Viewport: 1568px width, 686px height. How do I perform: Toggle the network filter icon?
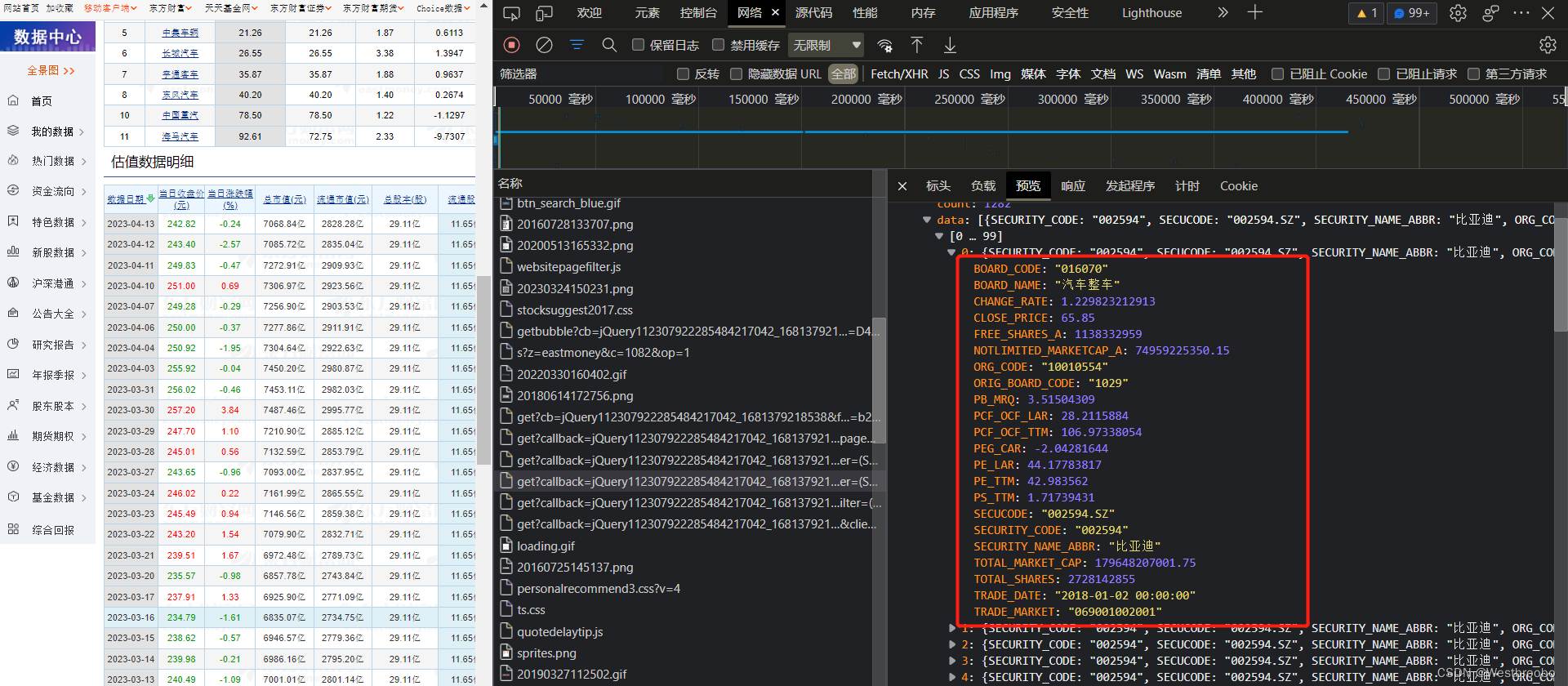click(x=577, y=45)
